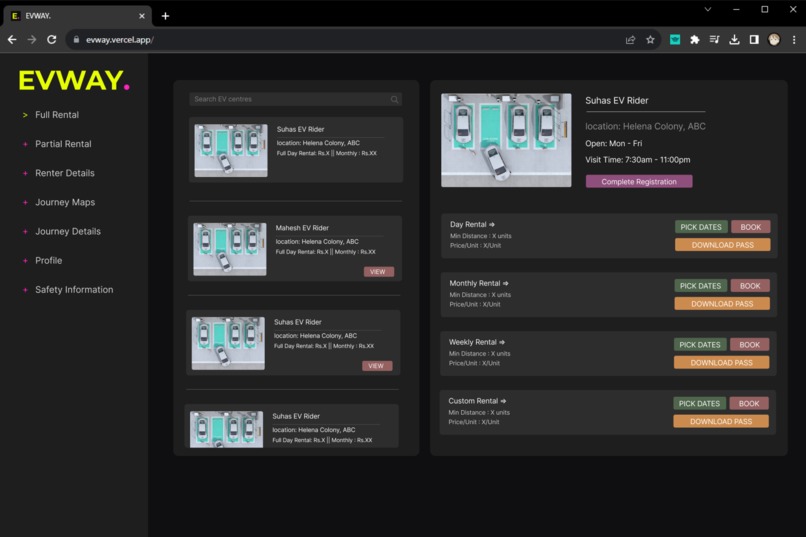Image resolution: width=806 pixels, height=537 pixels.
Task: Click PICK DATES for Monthly Rental
Action: click(700, 286)
